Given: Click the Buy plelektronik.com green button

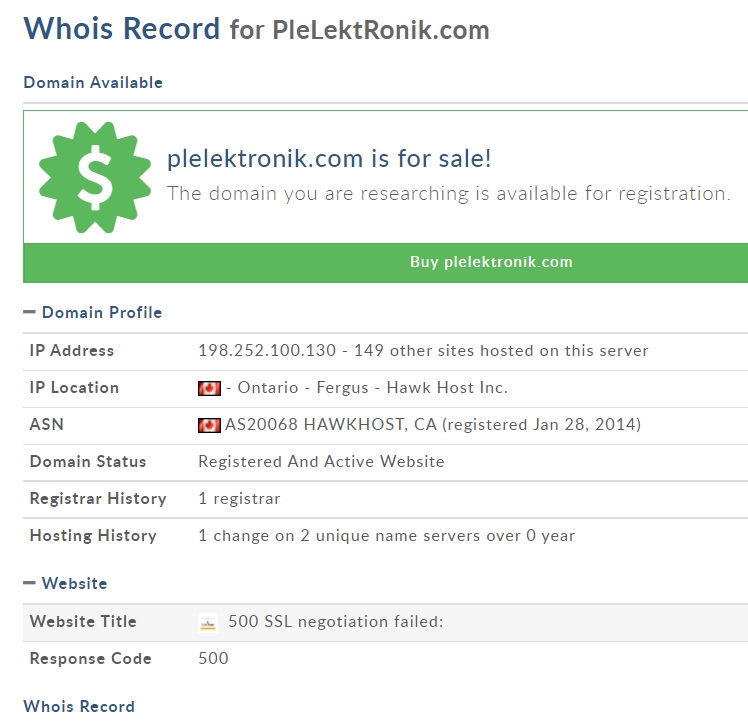Looking at the screenshot, I should coord(385,262).
